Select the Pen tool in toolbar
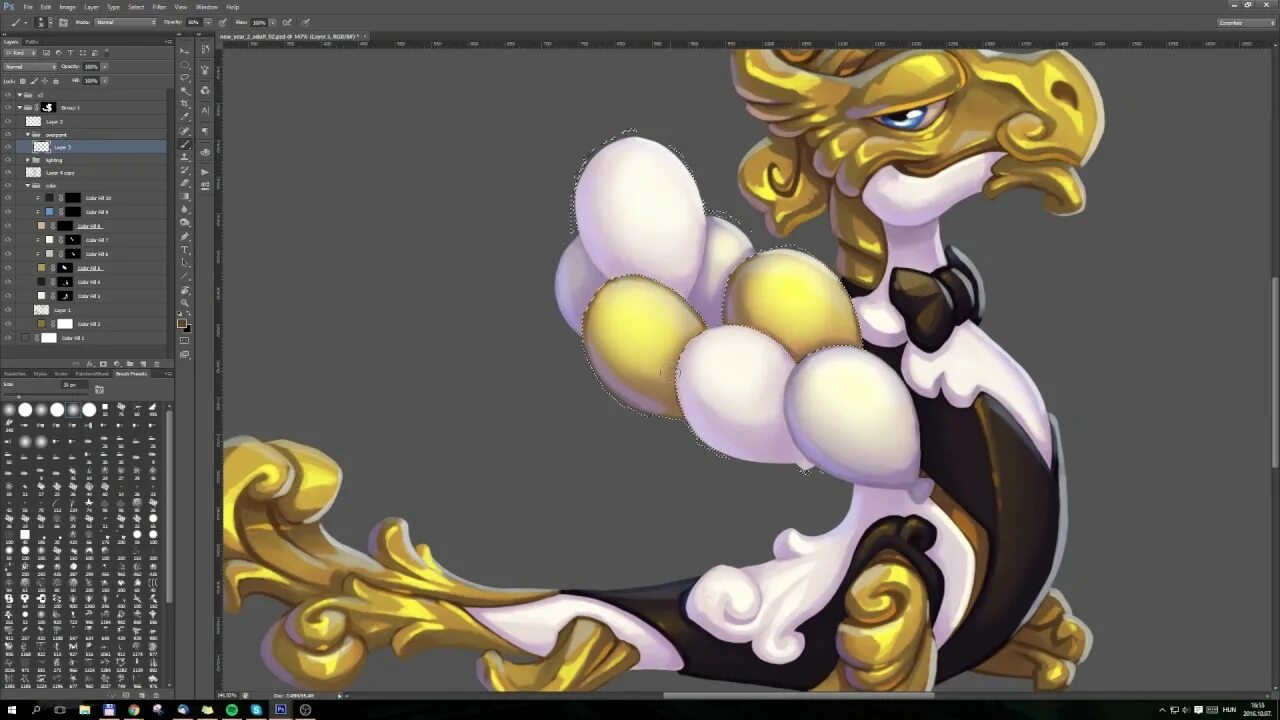The image size is (1280, 720). click(x=185, y=236)
